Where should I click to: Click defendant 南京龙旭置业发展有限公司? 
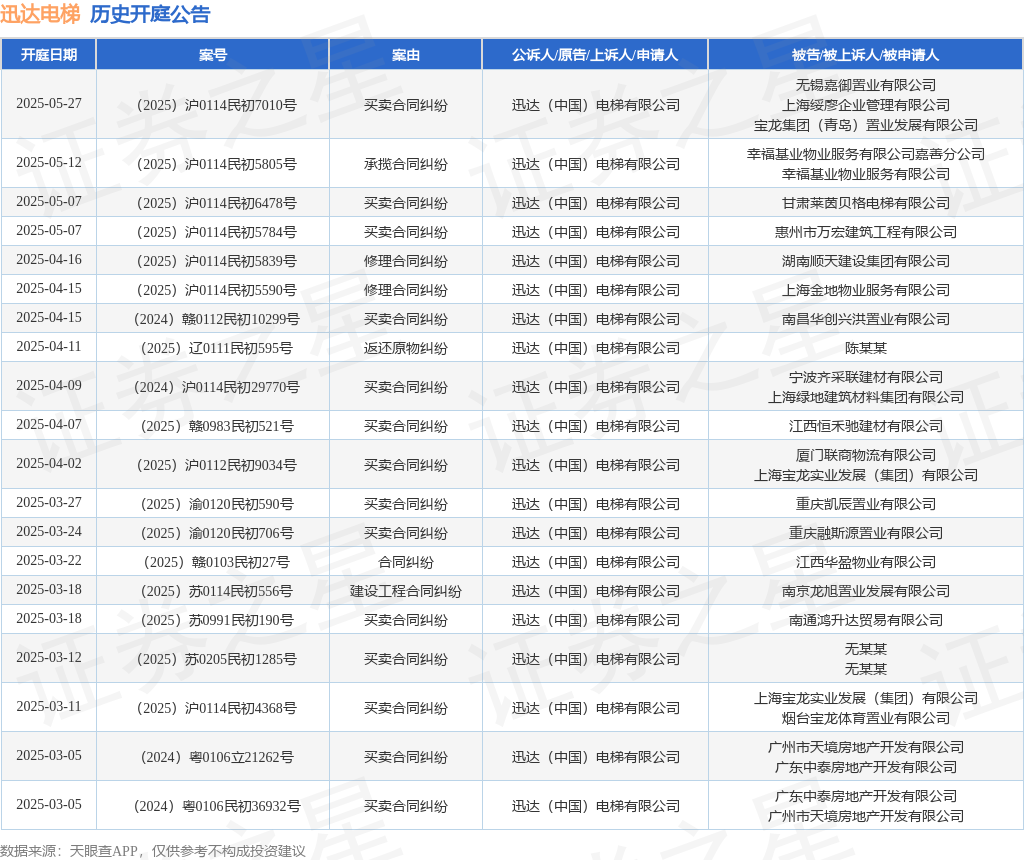[865, 592]
